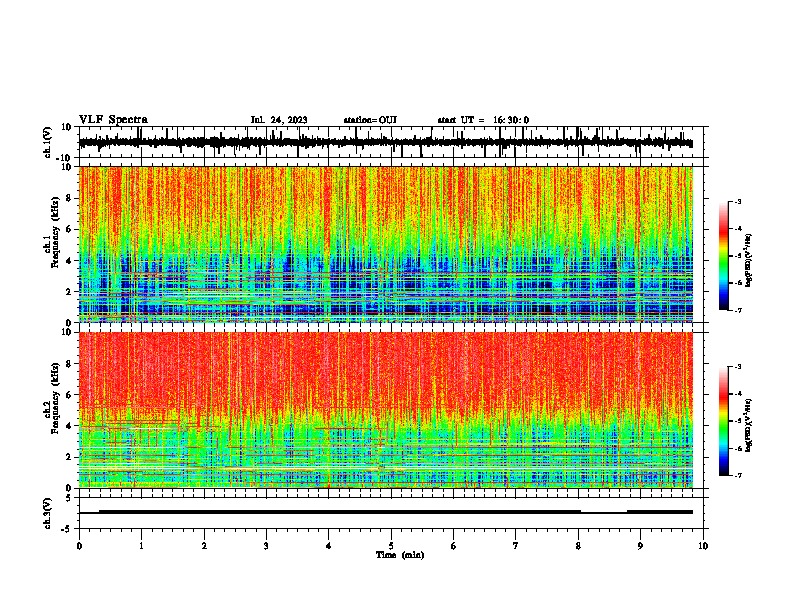Screen dimensions: 792x612
Task: Click the "7" tick on the time axis
Action: point(516,546)
